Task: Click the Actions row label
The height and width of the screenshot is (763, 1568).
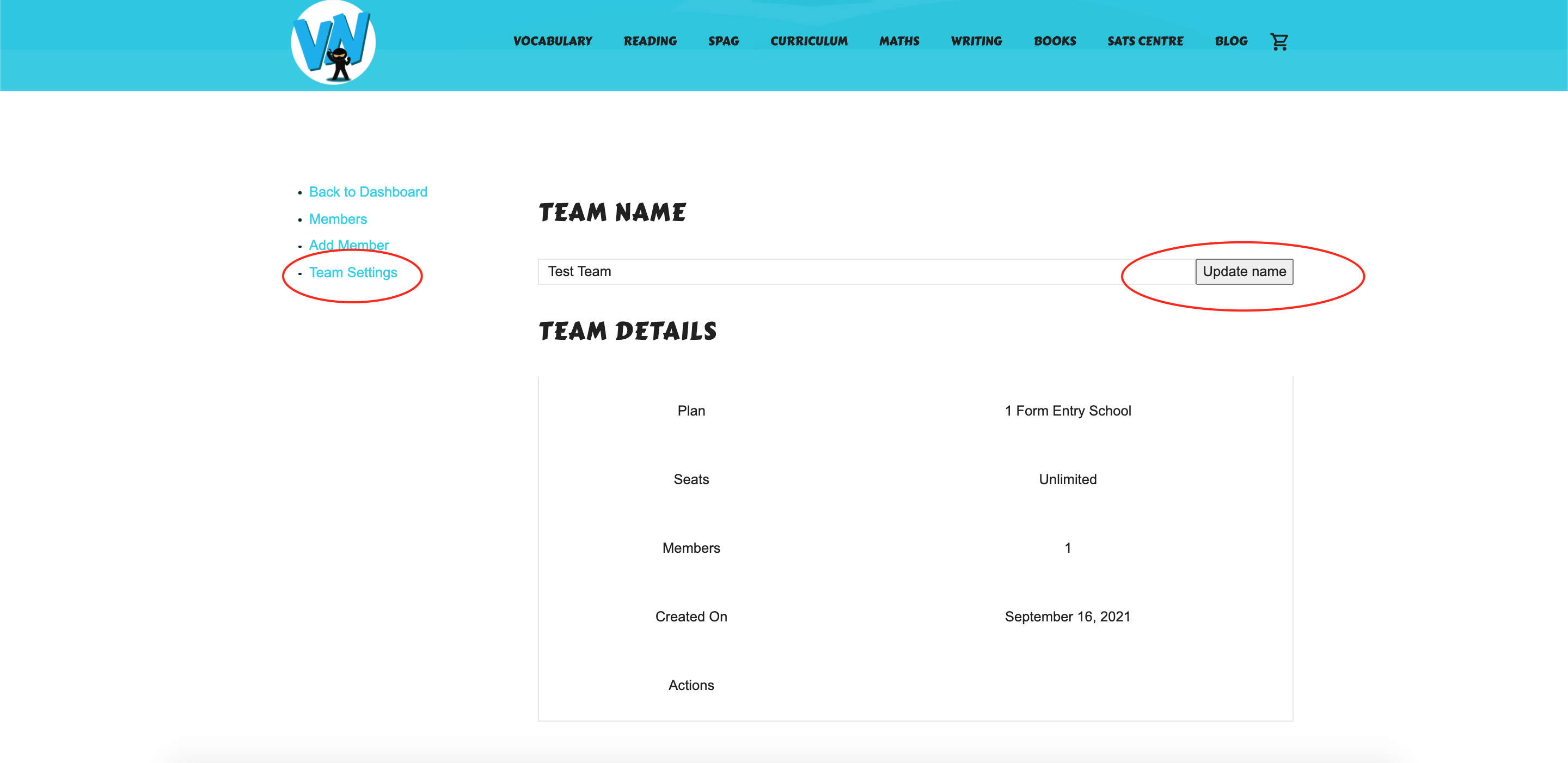Action: pyautogui.click(x=691, y=686)
